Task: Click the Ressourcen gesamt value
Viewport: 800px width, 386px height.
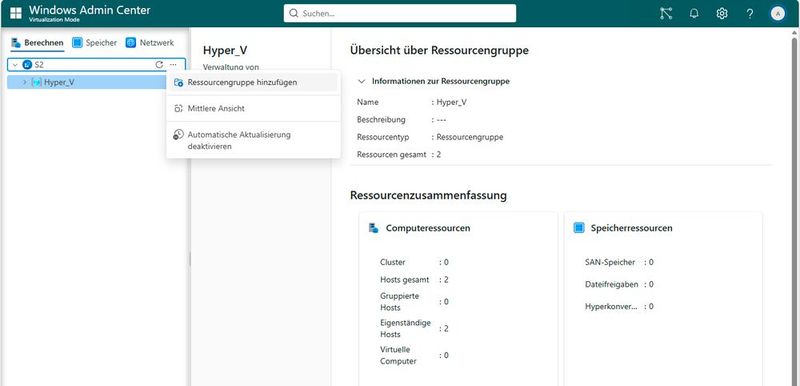Action: pyautogui.click(x=439, y=154)
